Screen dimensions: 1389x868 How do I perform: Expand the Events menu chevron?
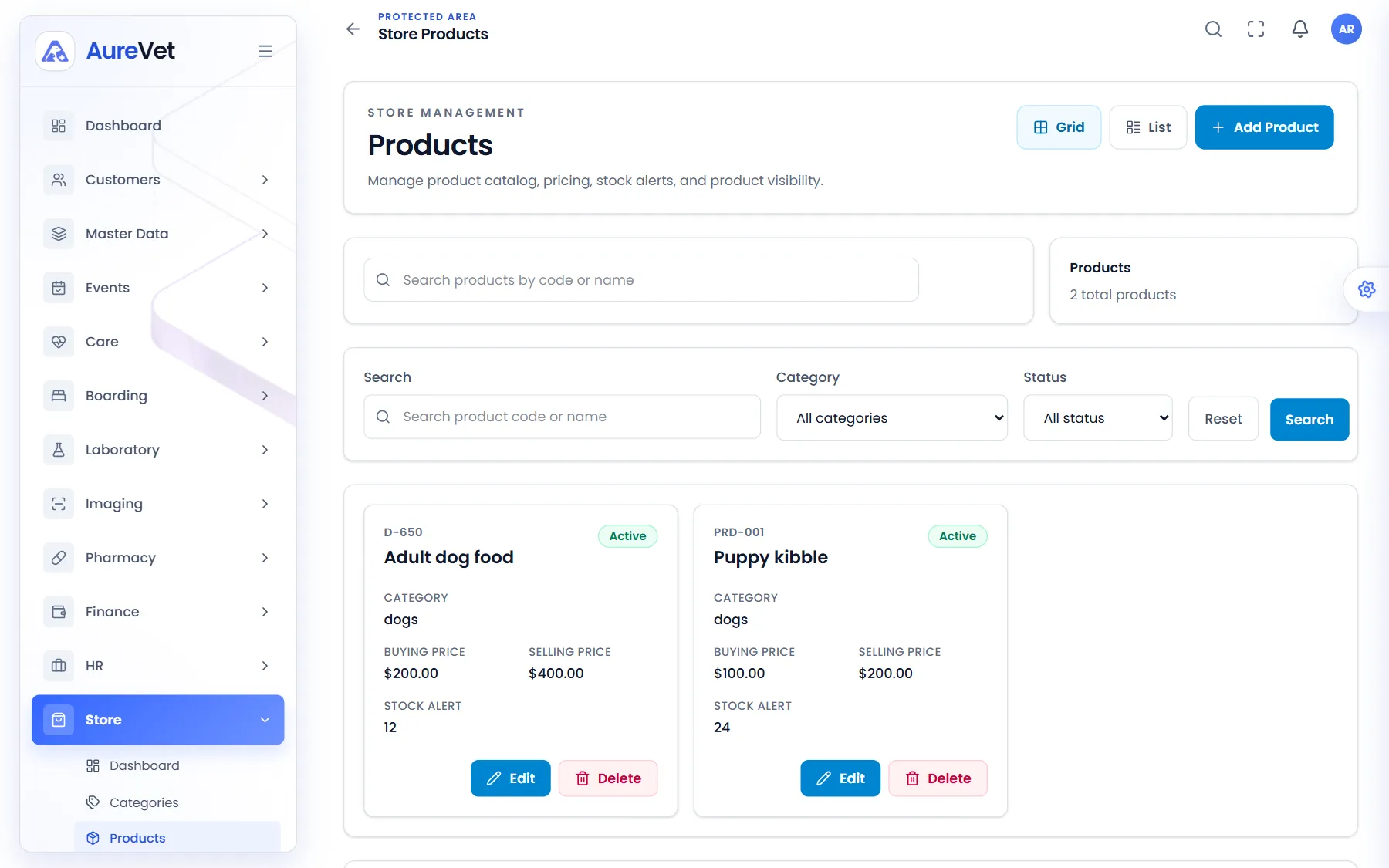click(x=265, y=288)
